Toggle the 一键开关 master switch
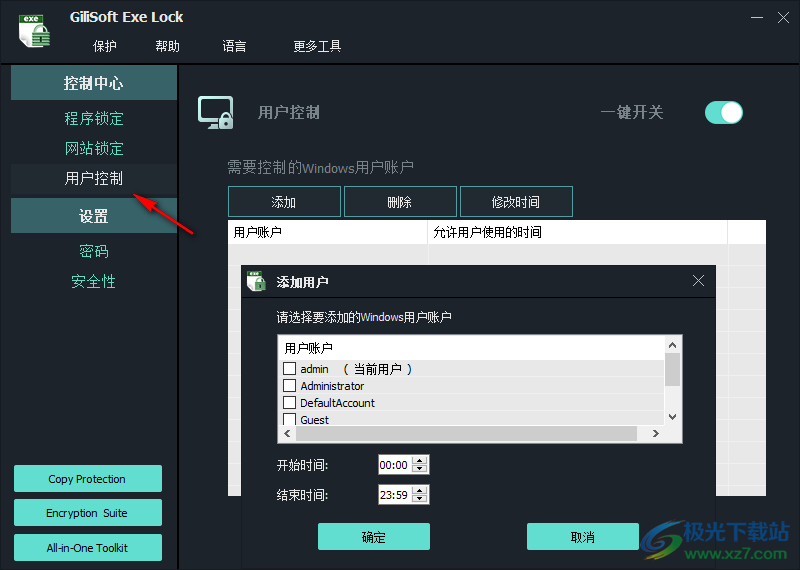 tap(723, 112)
